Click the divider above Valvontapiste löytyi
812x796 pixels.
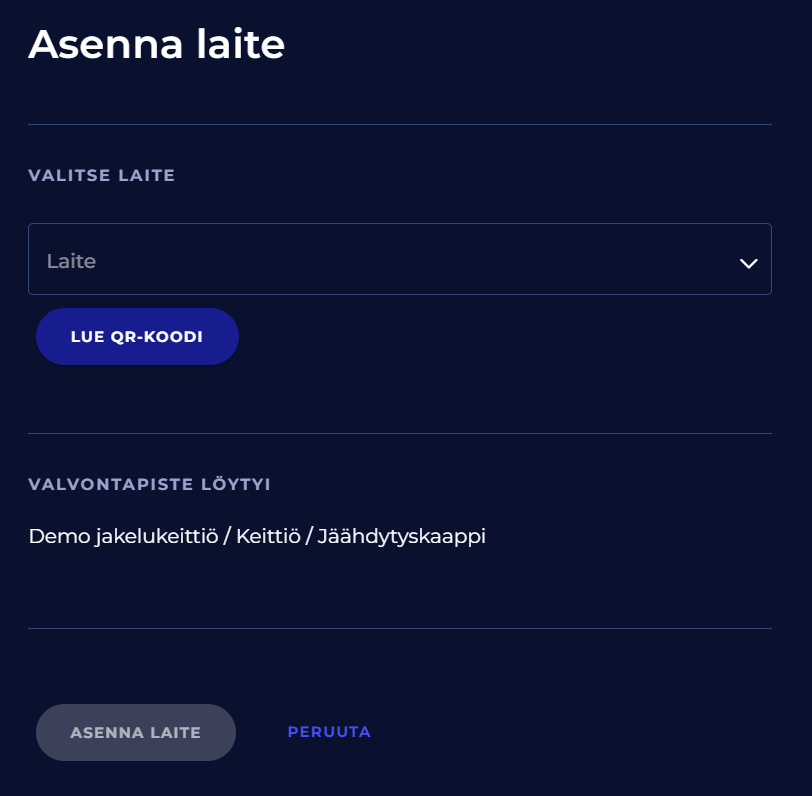pyautogui.click(x=400, y=434)
